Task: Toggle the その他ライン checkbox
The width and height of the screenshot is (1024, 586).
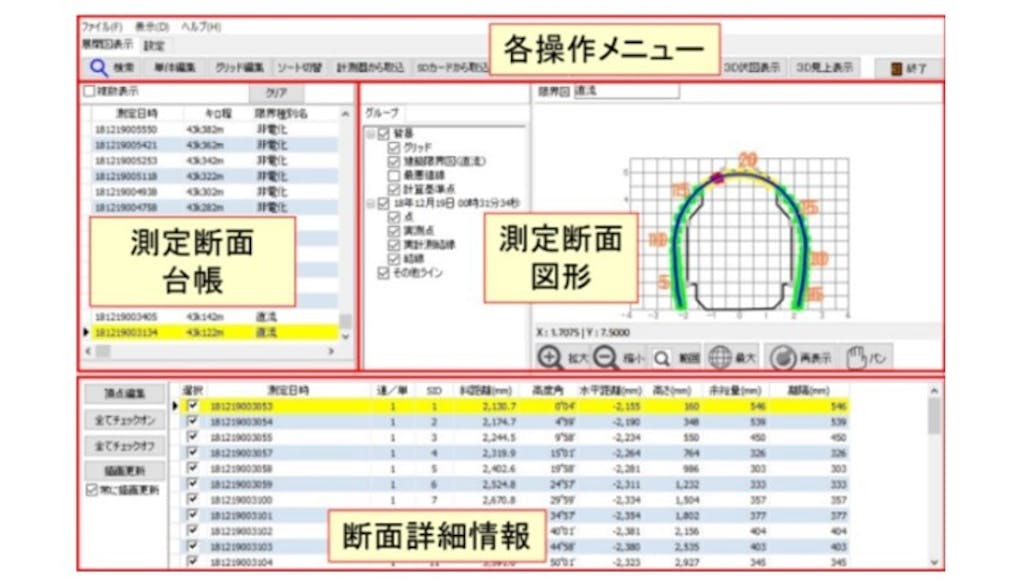Action: point(383,273)
